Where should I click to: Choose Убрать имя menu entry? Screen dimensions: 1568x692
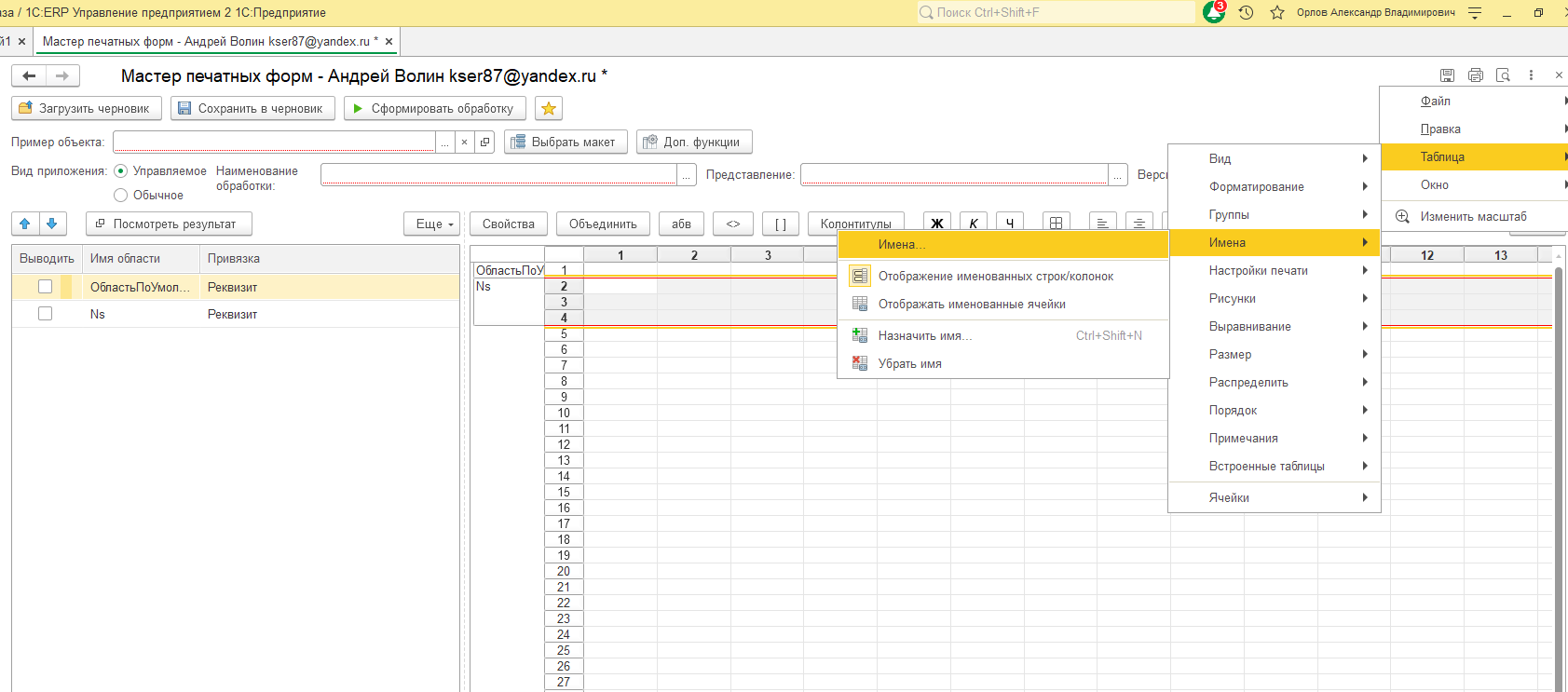(x=1003, y=363)
